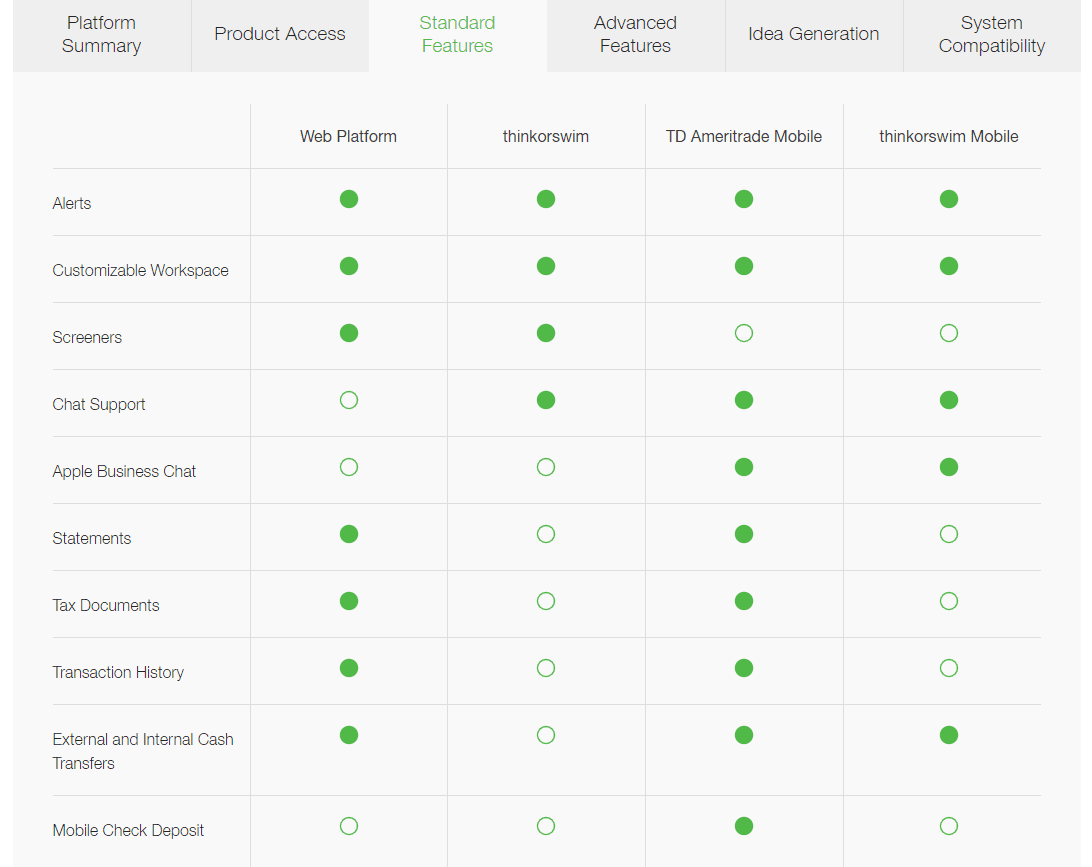Click the Tax Documents row label
Image resolution: width=1092 pixels, height=867 pixels.
106,605
